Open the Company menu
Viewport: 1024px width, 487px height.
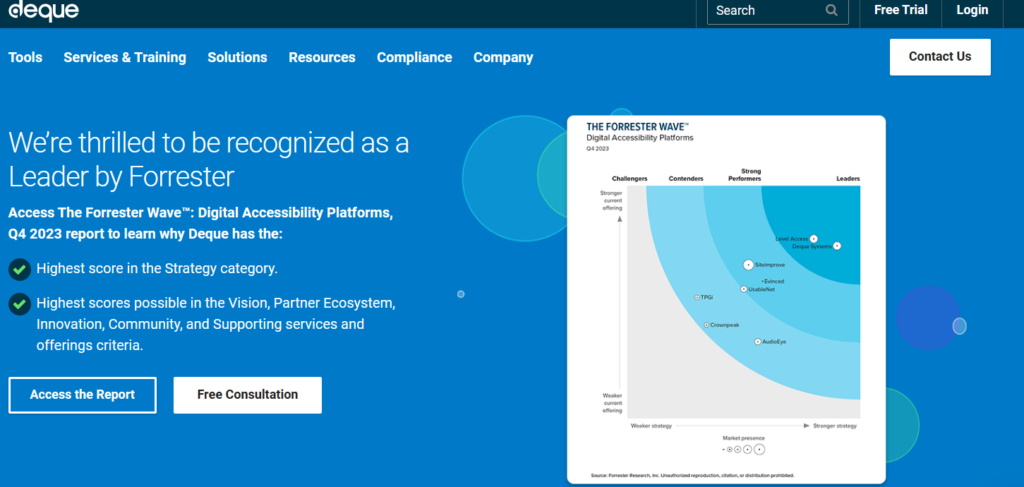click(503, 57)
